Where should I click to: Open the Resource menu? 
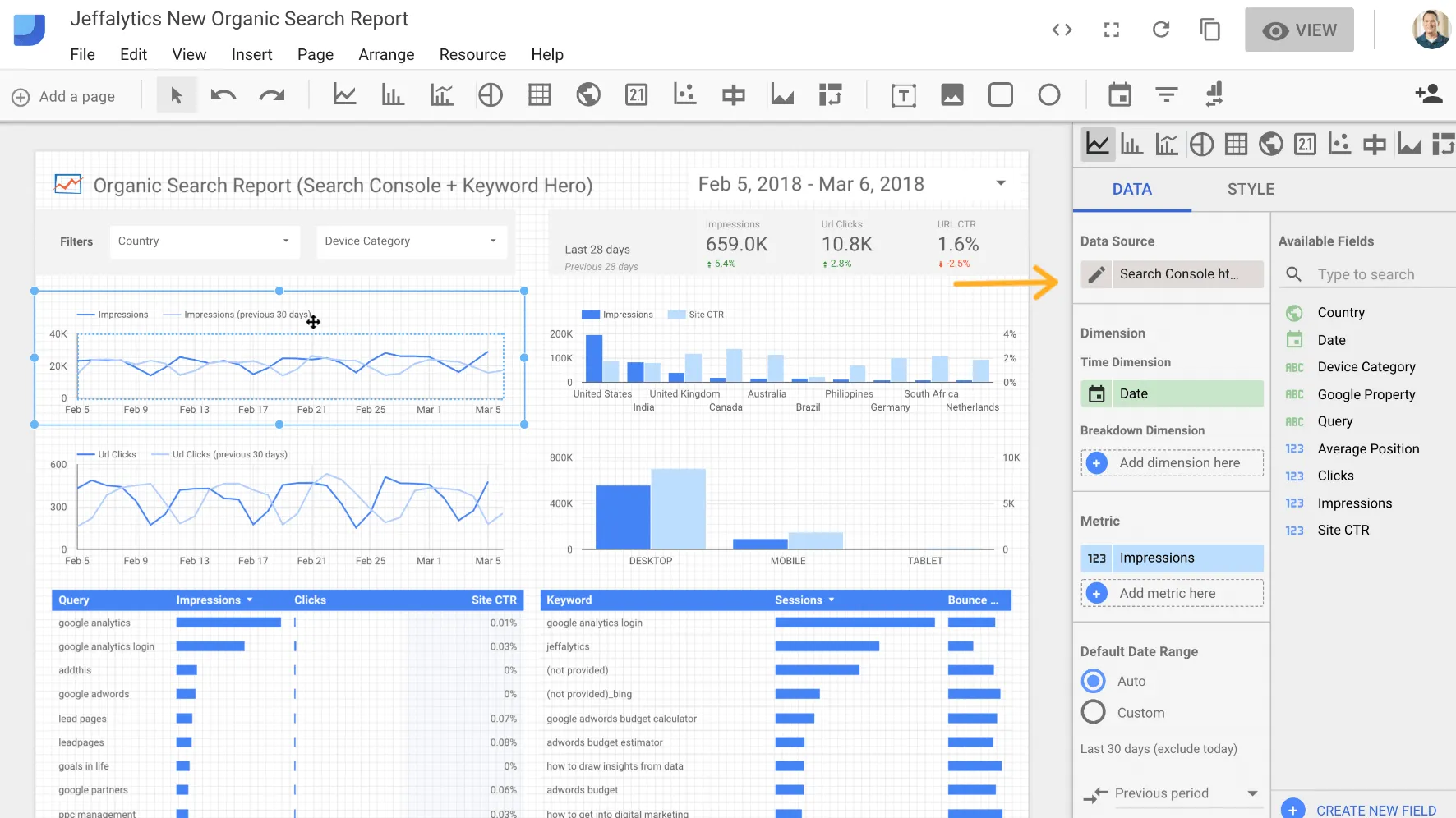point(472,55)
